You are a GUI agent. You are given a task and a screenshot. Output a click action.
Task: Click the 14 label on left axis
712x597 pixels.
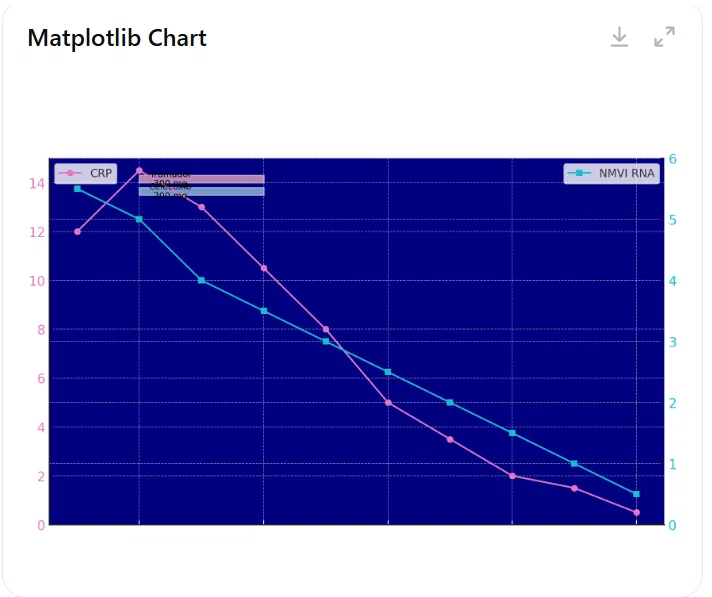coord(37,183)
